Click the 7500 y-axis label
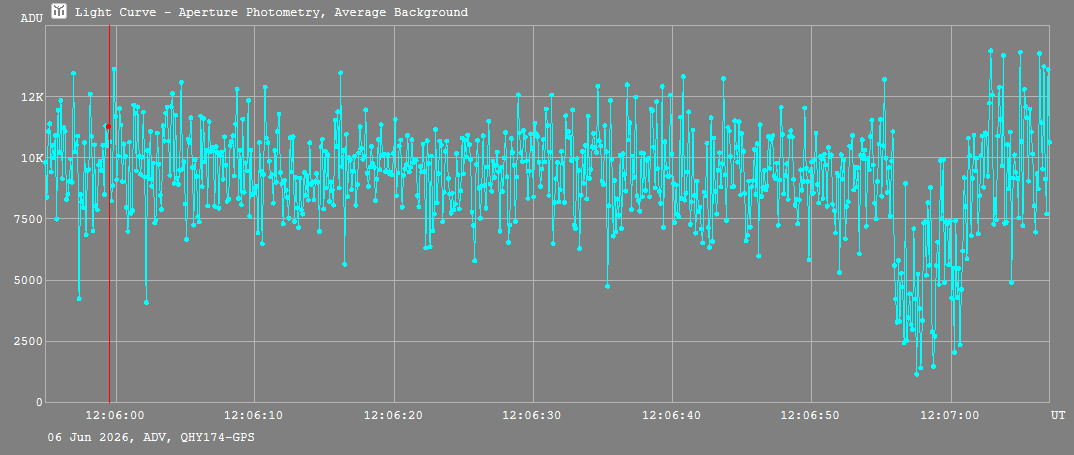 click(29, 219)
